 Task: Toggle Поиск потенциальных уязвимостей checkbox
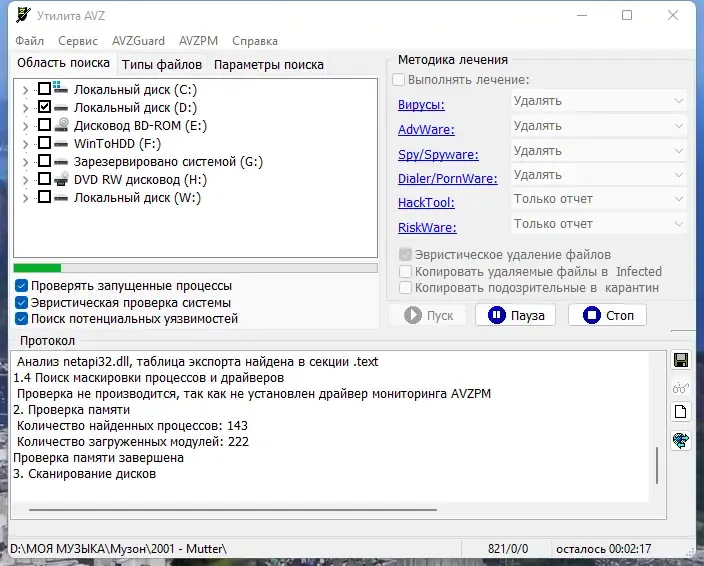[x=21, y=319]
